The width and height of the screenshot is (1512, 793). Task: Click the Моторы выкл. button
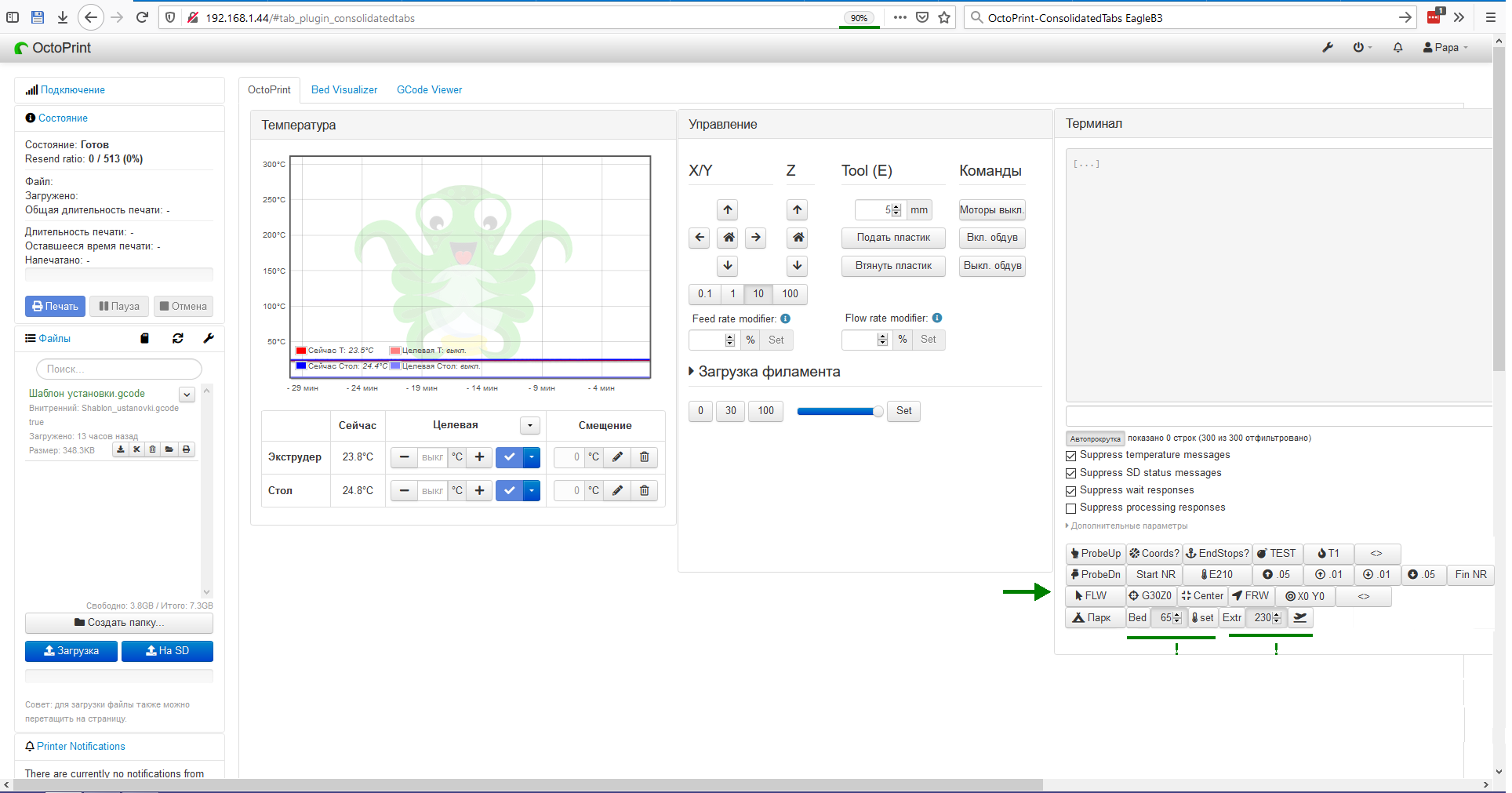click(x=991, y=209)
